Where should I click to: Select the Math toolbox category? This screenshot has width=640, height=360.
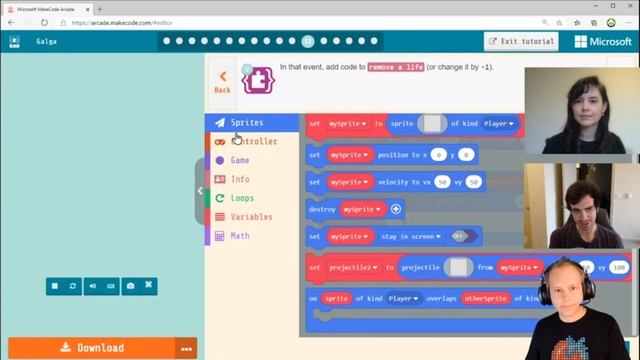click(x=252, y=236)
